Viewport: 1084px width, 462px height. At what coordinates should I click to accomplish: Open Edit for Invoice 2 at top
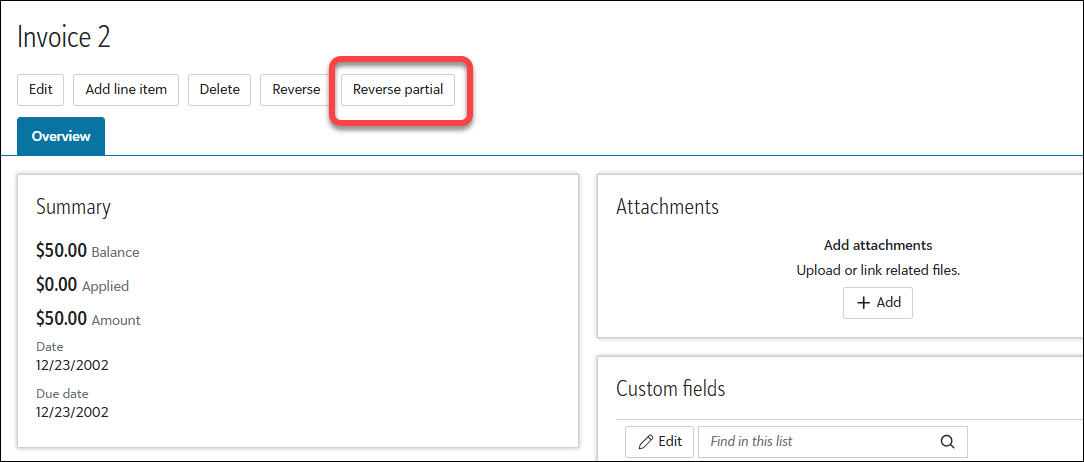coord(41,89)
